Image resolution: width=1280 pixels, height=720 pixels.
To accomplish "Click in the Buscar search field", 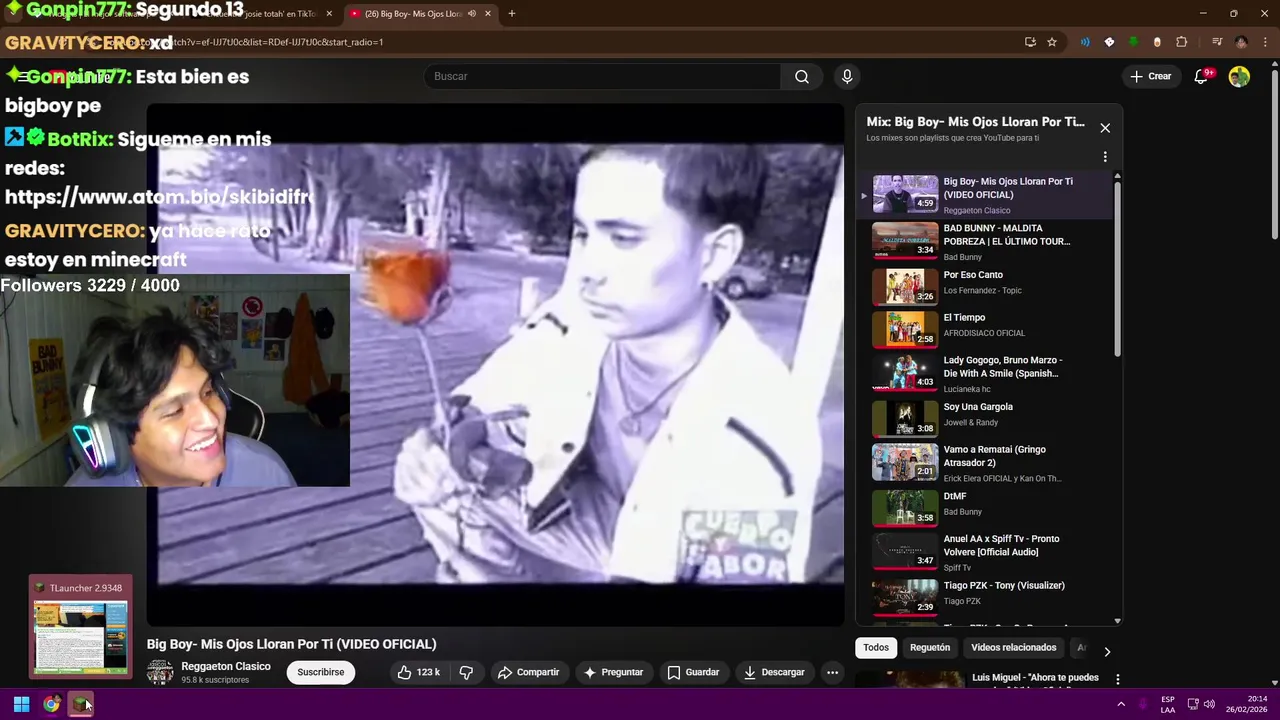I will [603, 76].
